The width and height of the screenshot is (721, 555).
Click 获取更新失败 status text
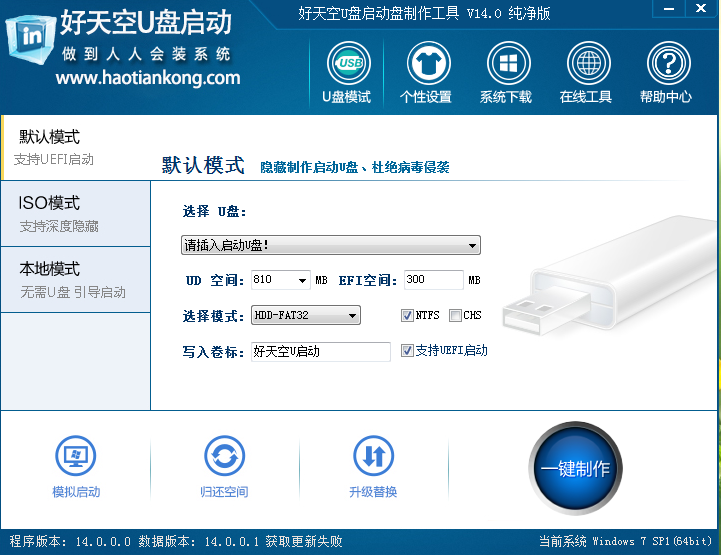304,541
